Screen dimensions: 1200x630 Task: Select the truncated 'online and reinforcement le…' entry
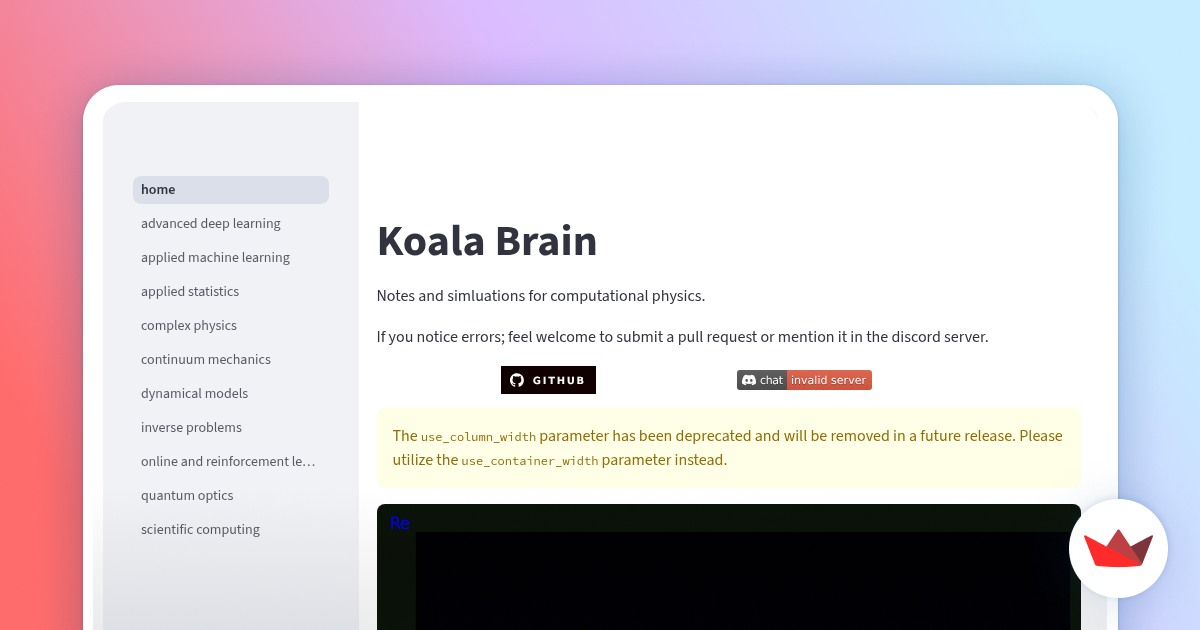click(227, 461)
